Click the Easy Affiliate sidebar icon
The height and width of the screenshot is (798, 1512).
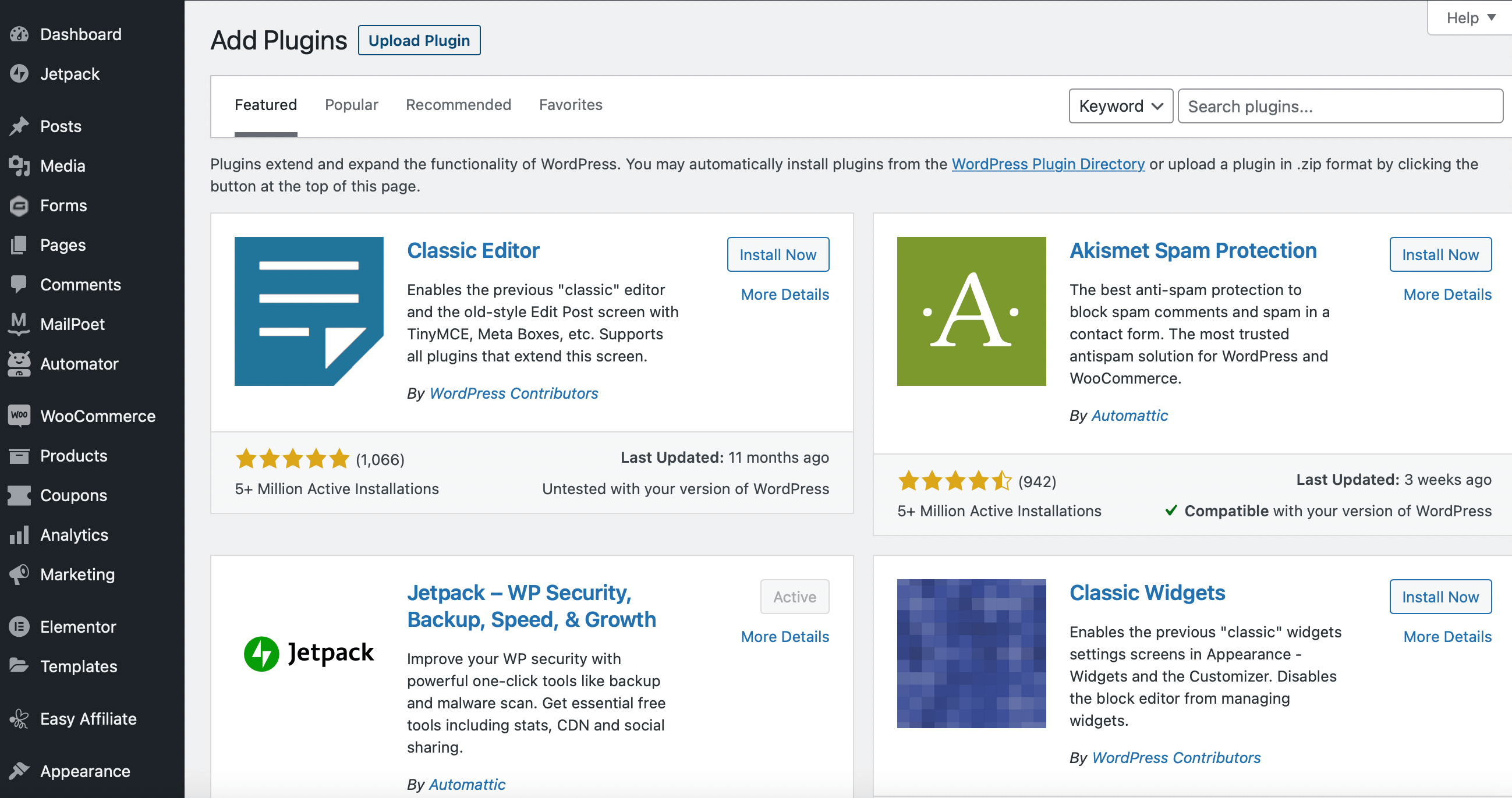point(19,719)
